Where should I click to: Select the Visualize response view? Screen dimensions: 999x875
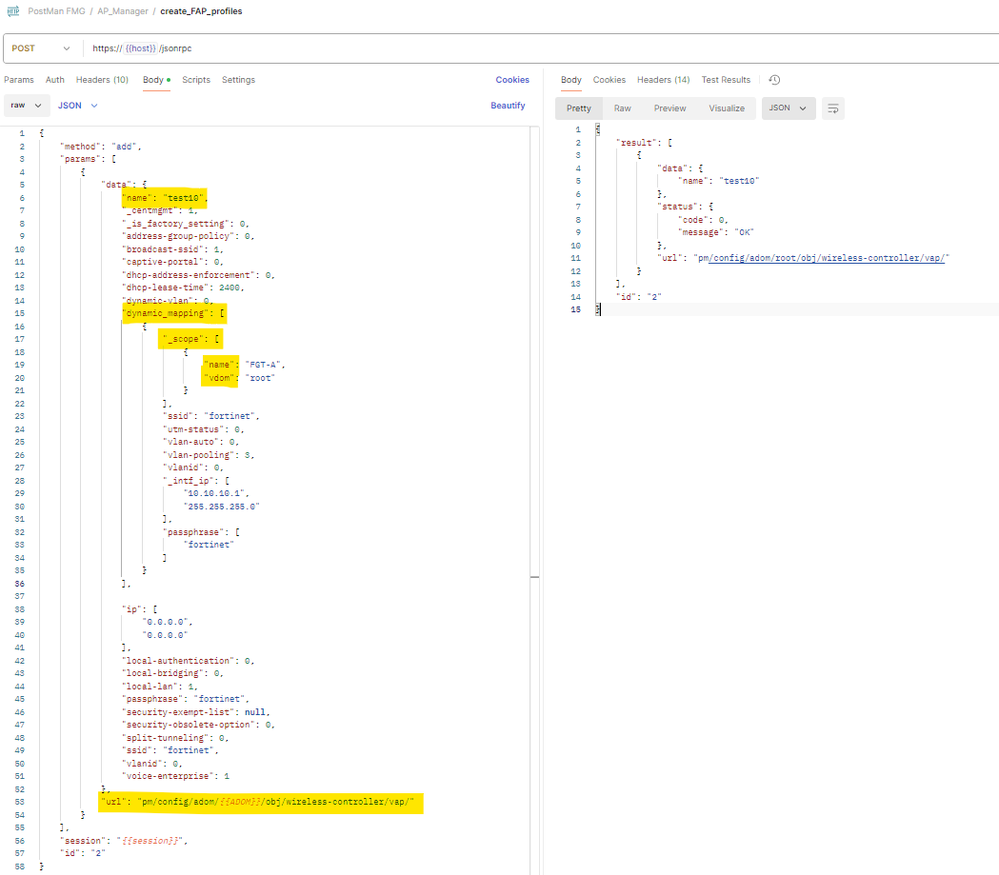click(x=726, y=108)
